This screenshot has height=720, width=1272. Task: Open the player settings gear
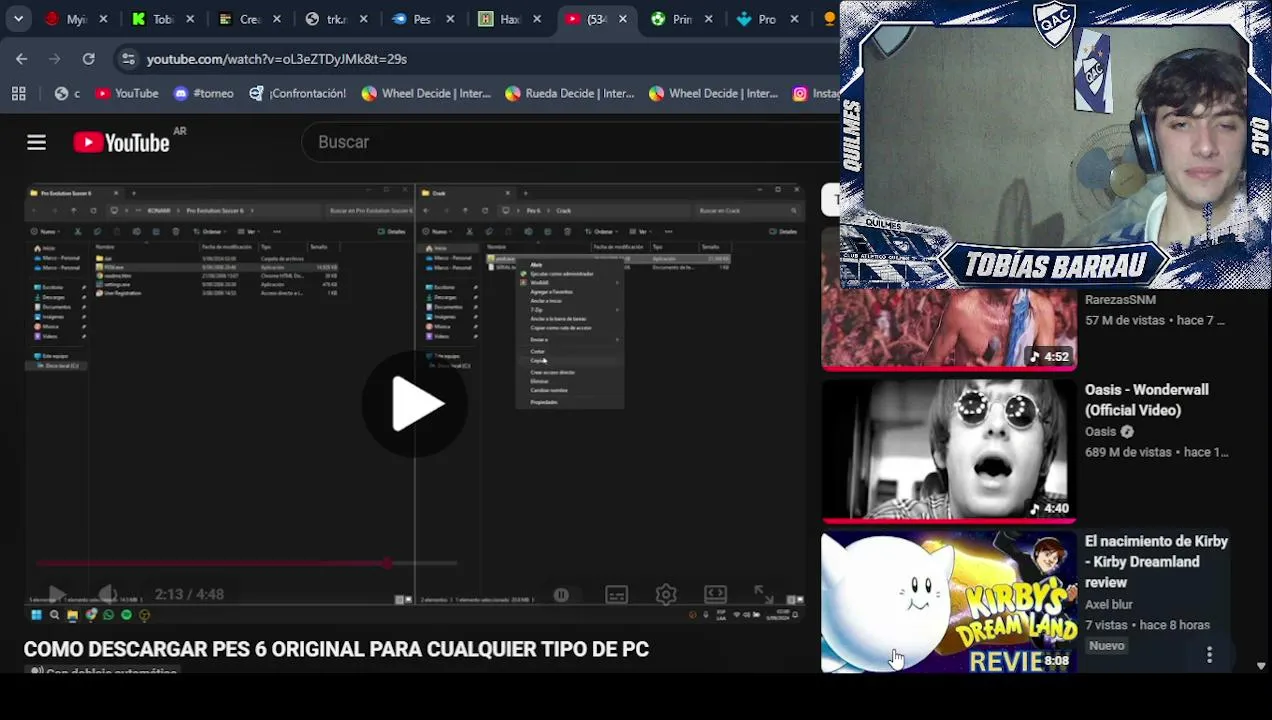[x=666, y=594]
